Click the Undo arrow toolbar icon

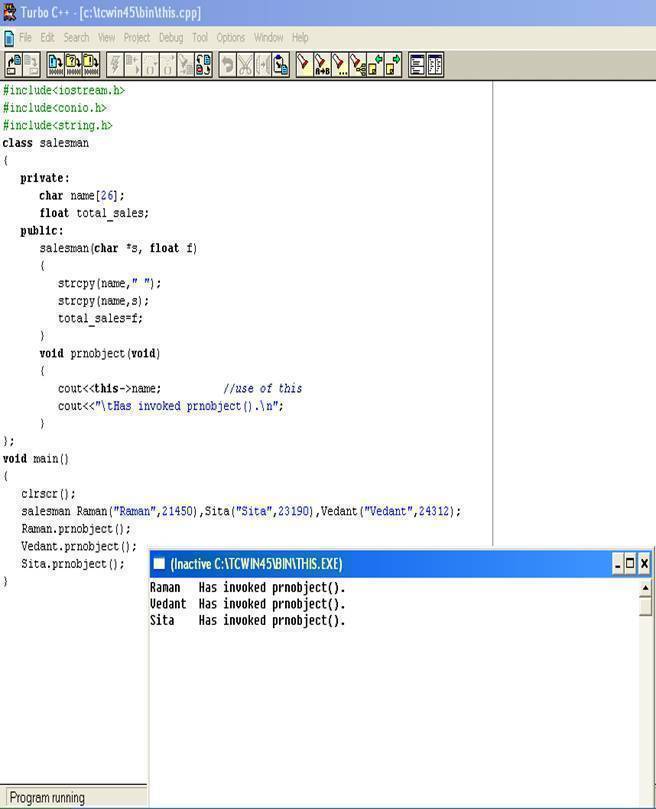(x=227, y=65)
